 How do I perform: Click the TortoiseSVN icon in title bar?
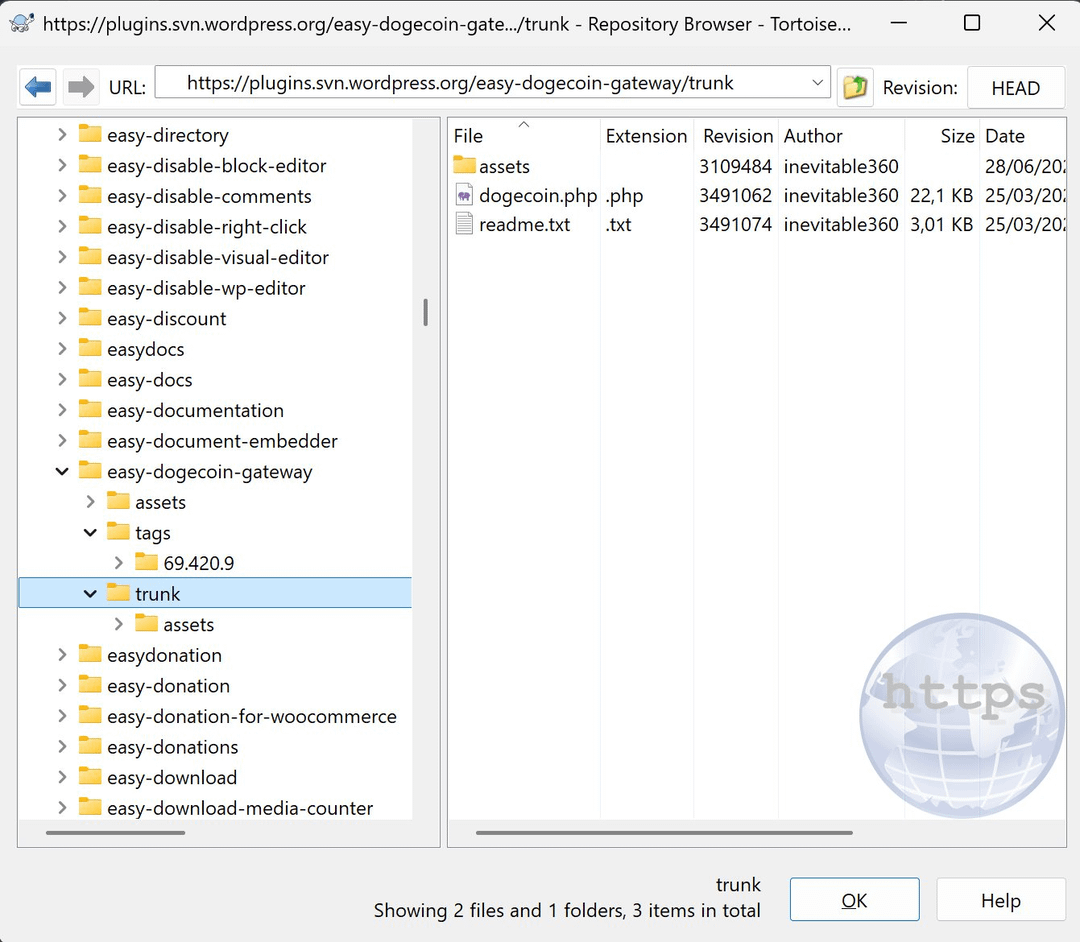[x=22, y=23]
